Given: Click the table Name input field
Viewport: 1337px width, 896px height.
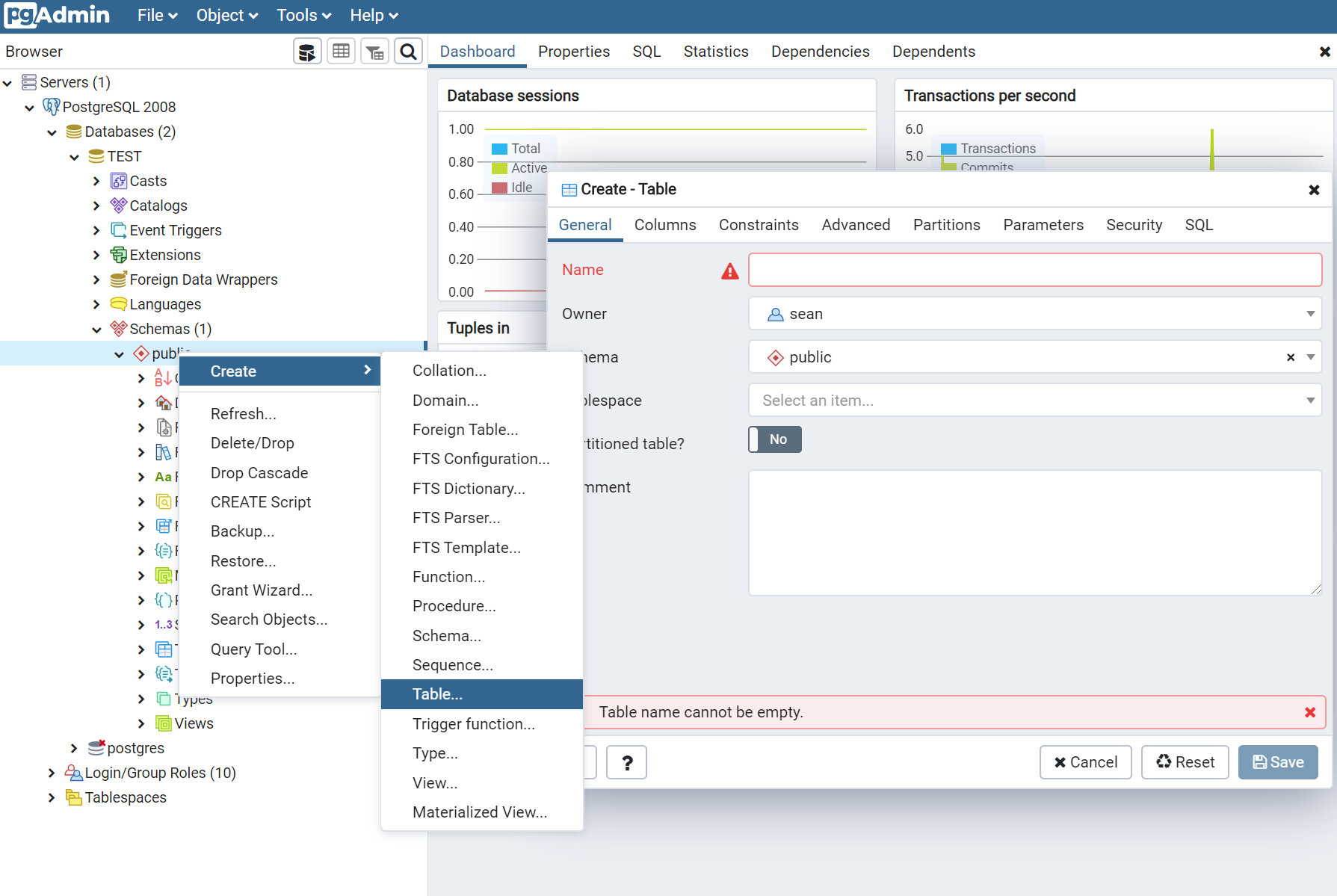Looking at the screenshot, I should [x=1035, y=270].
